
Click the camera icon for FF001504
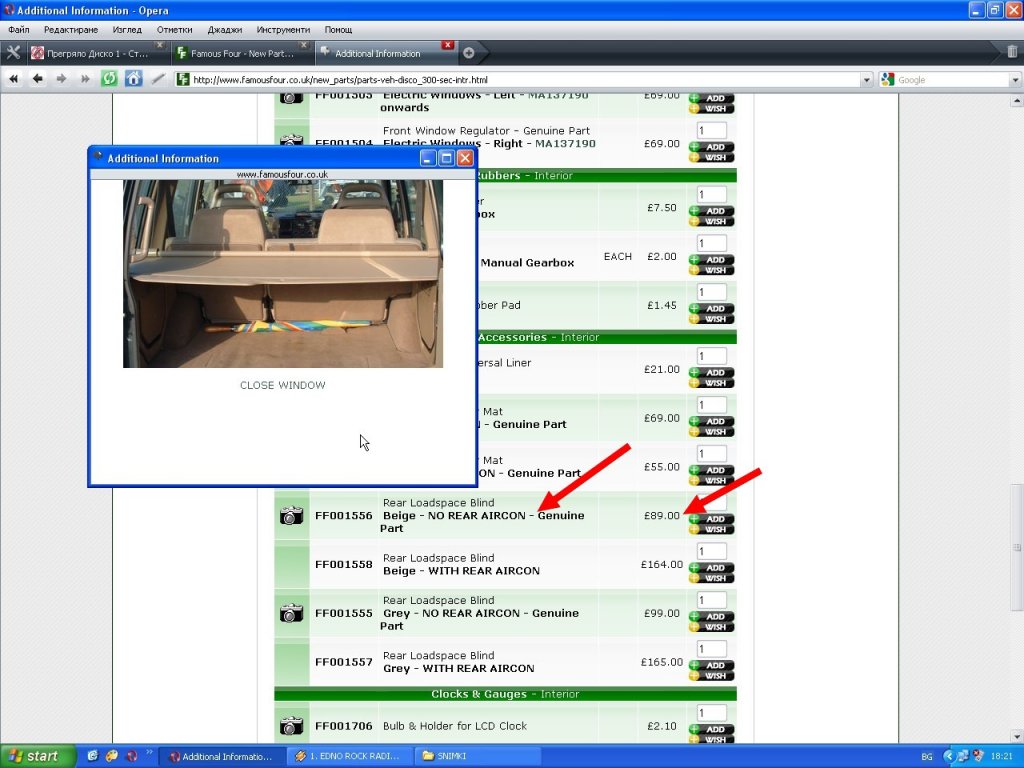[x=291, y=140]
